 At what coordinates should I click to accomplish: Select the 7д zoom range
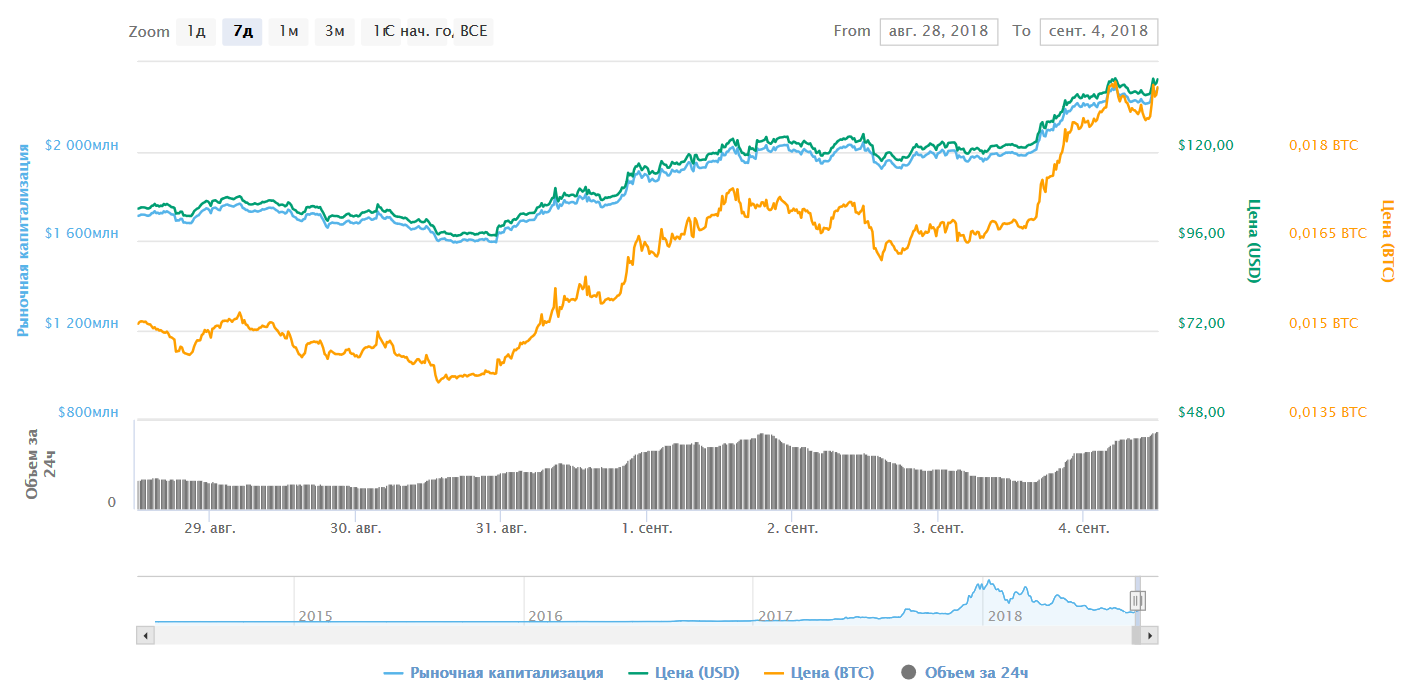(x=242, y=32)
